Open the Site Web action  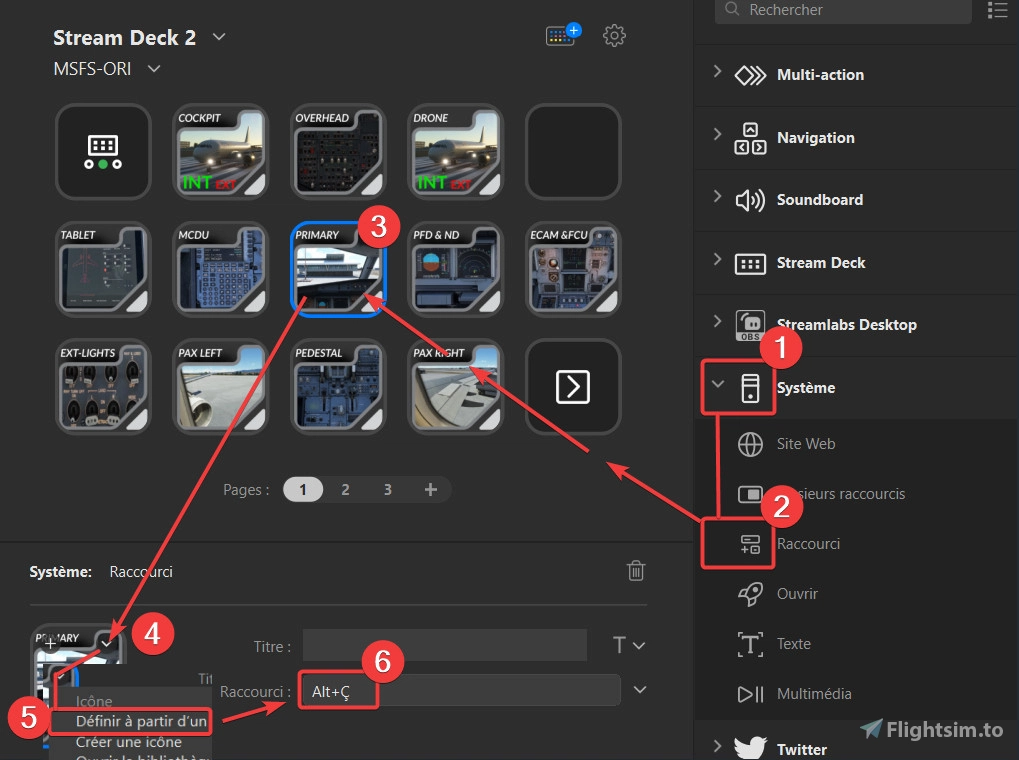806,444
